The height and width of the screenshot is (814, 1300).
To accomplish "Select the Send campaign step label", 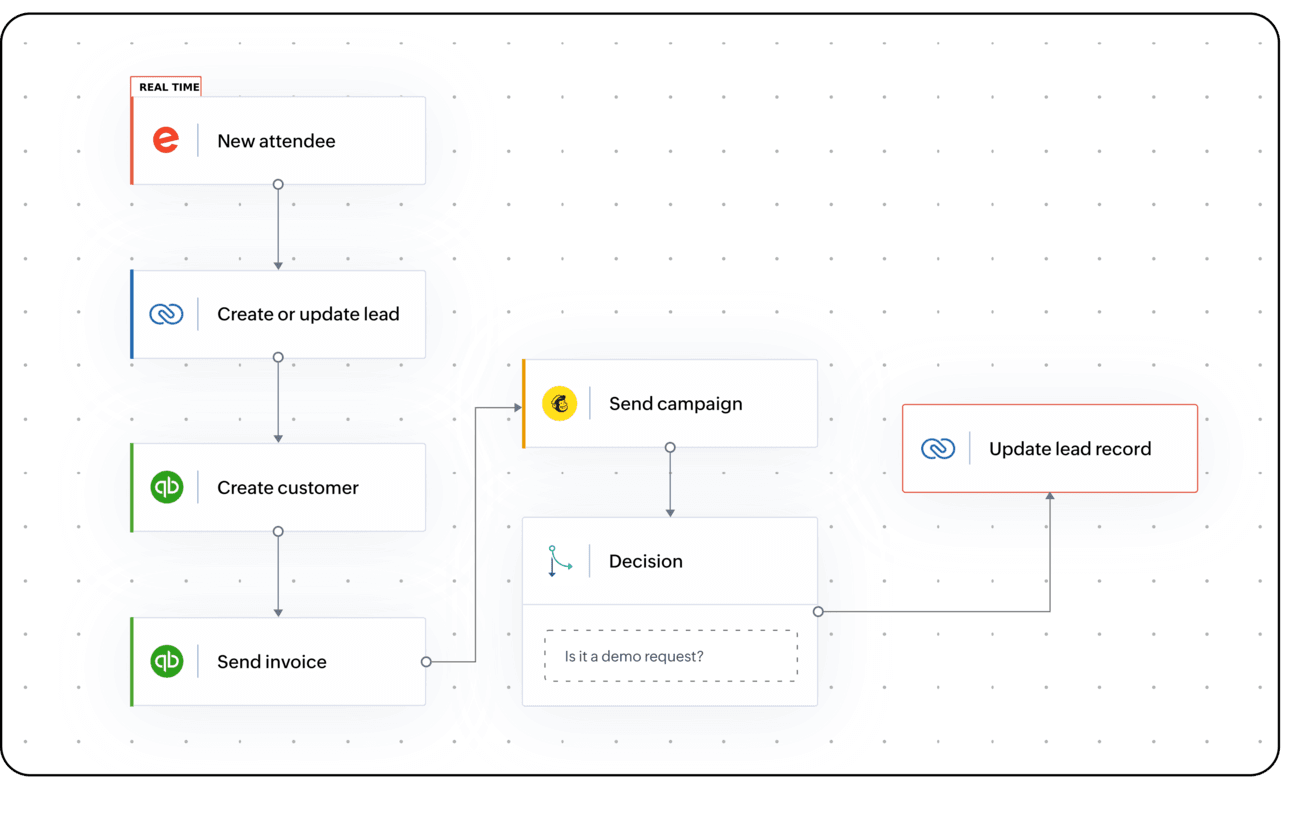I will [675, 404].
